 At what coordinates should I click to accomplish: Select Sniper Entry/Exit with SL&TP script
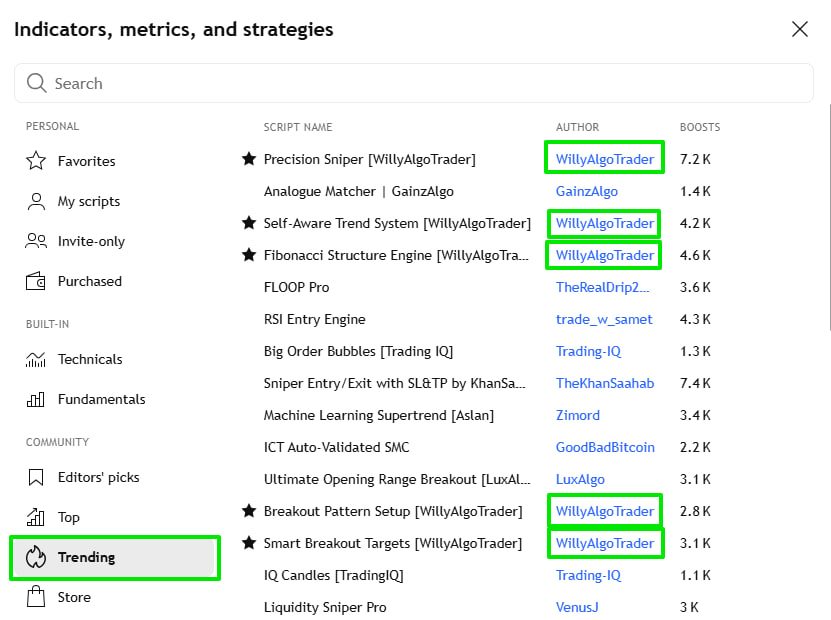pyautogui.click(x=394, y=383)
